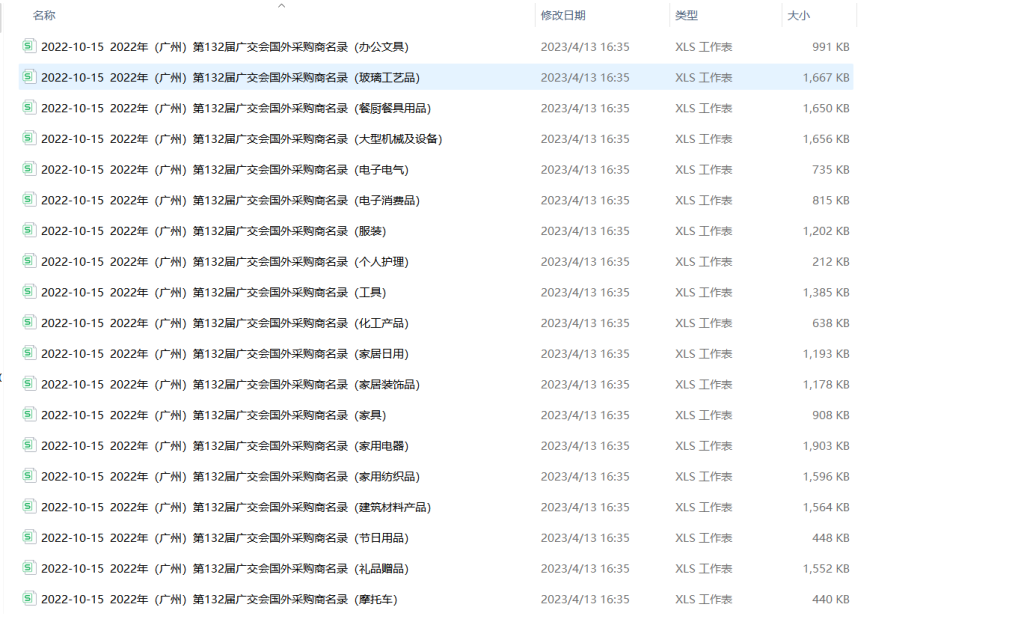Click the spreadsheet icon for 服装 file

(x=29, y=230)
